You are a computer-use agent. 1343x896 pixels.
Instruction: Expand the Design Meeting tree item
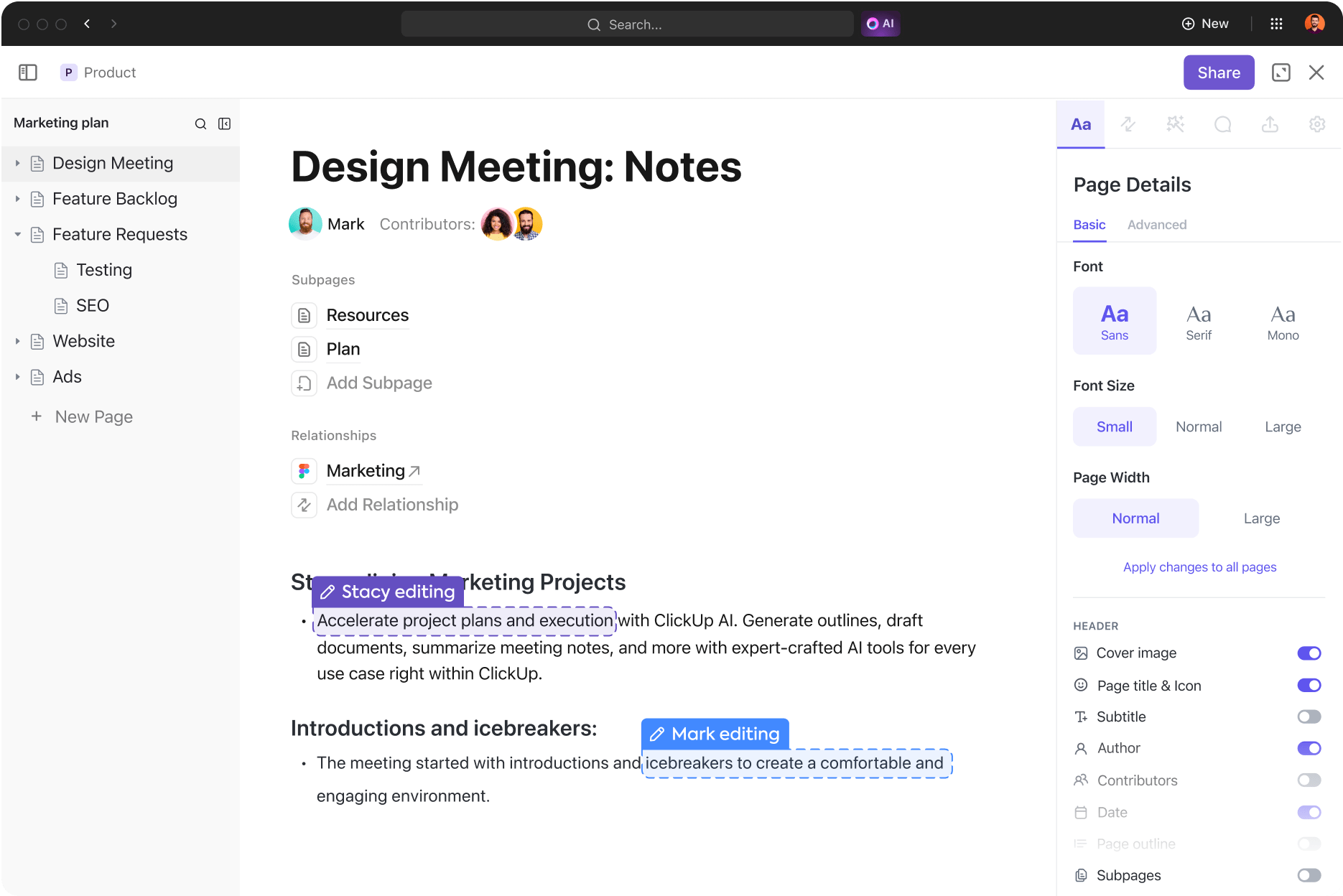17,163
